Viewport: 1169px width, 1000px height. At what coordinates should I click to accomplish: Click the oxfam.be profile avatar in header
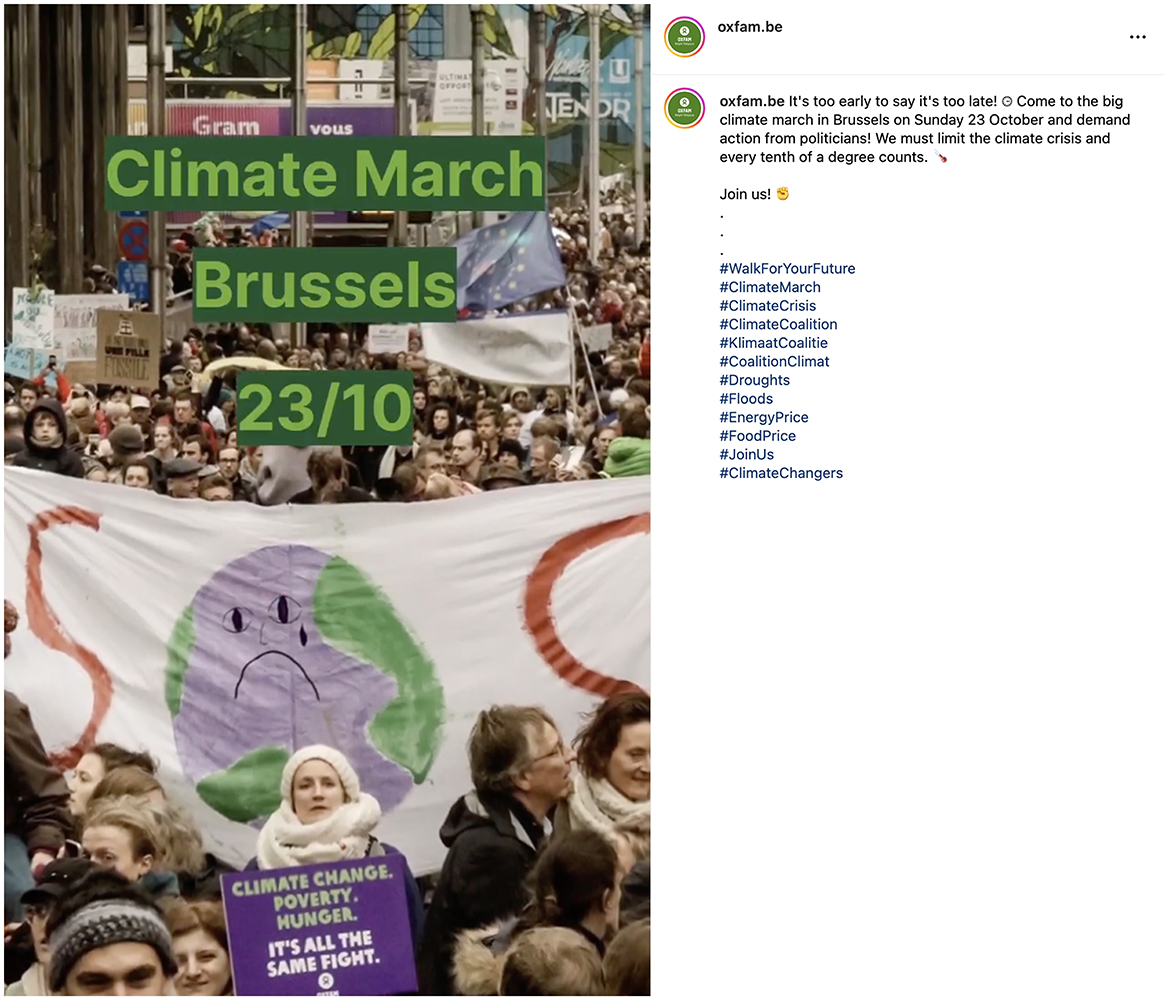pos(684,37)
